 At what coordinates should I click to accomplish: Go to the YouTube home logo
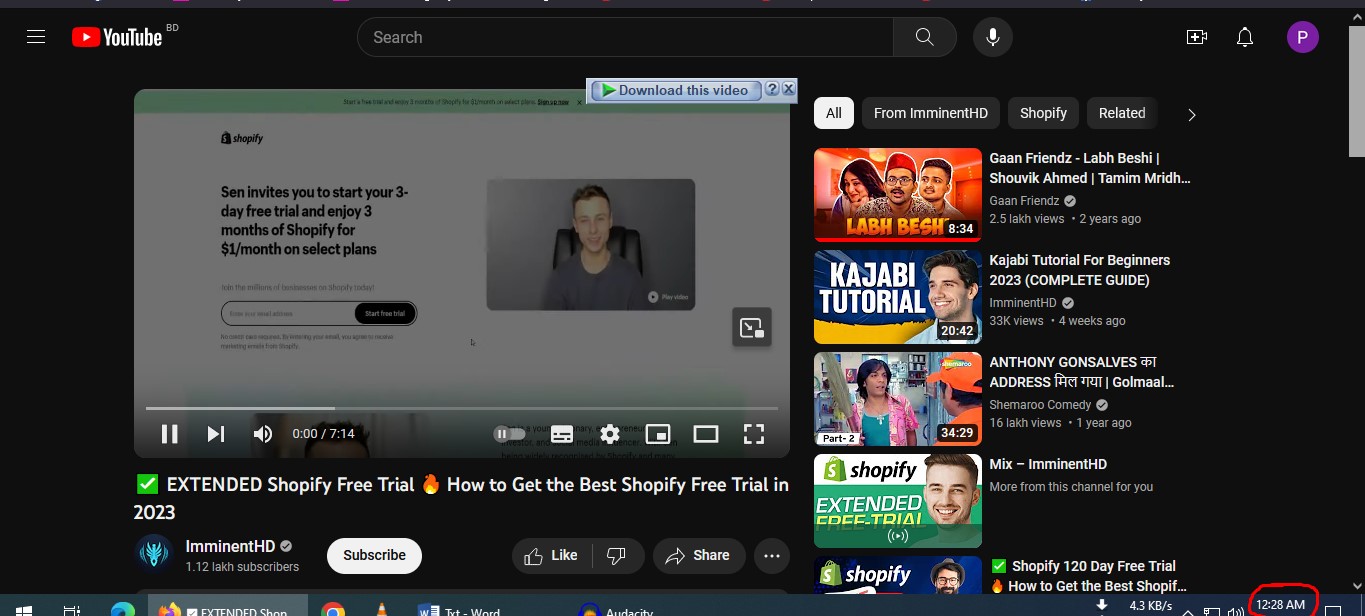coord(117,37)
